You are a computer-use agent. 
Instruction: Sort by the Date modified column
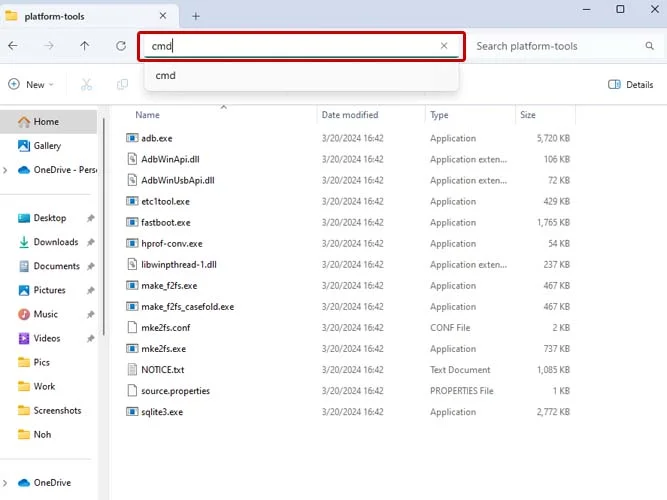coord(350,115)
